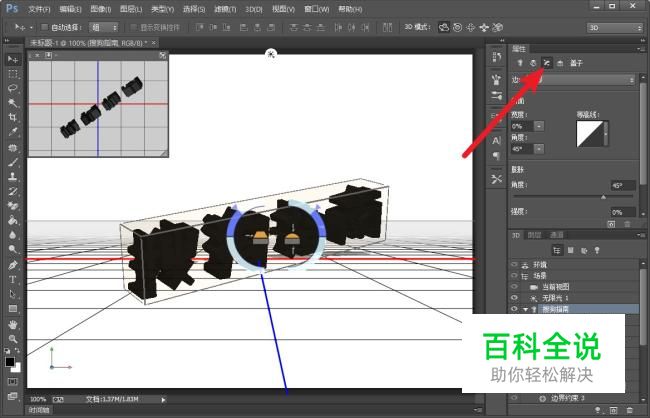This screenshot has width=650, height=418.
Task: Filter 3D panel by materials icon
Action: click(x=584, y=250)
